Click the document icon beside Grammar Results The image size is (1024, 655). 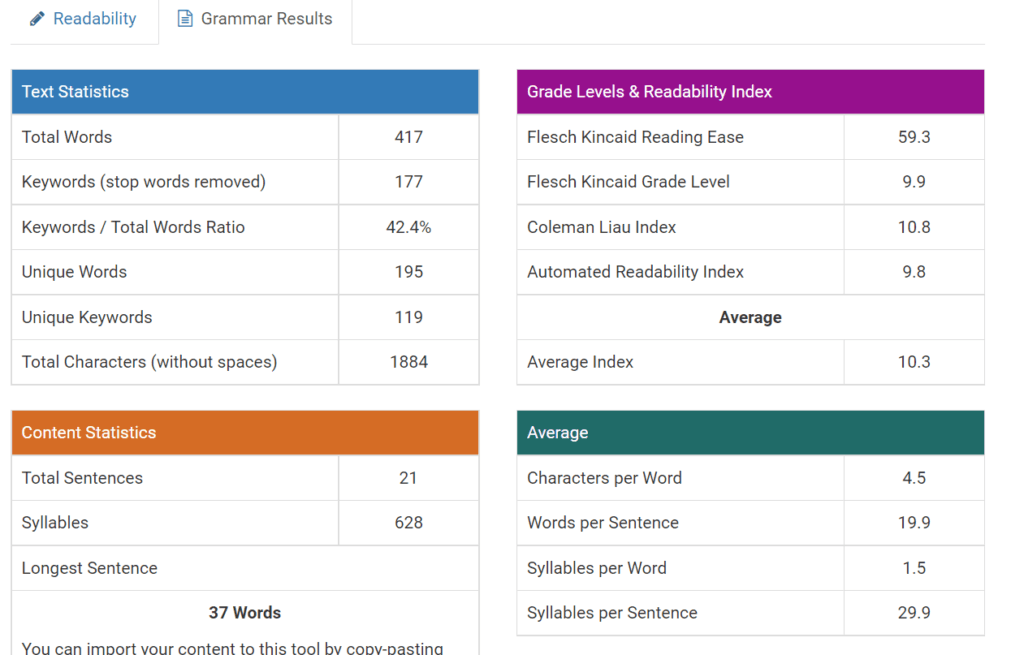[184, 19]
